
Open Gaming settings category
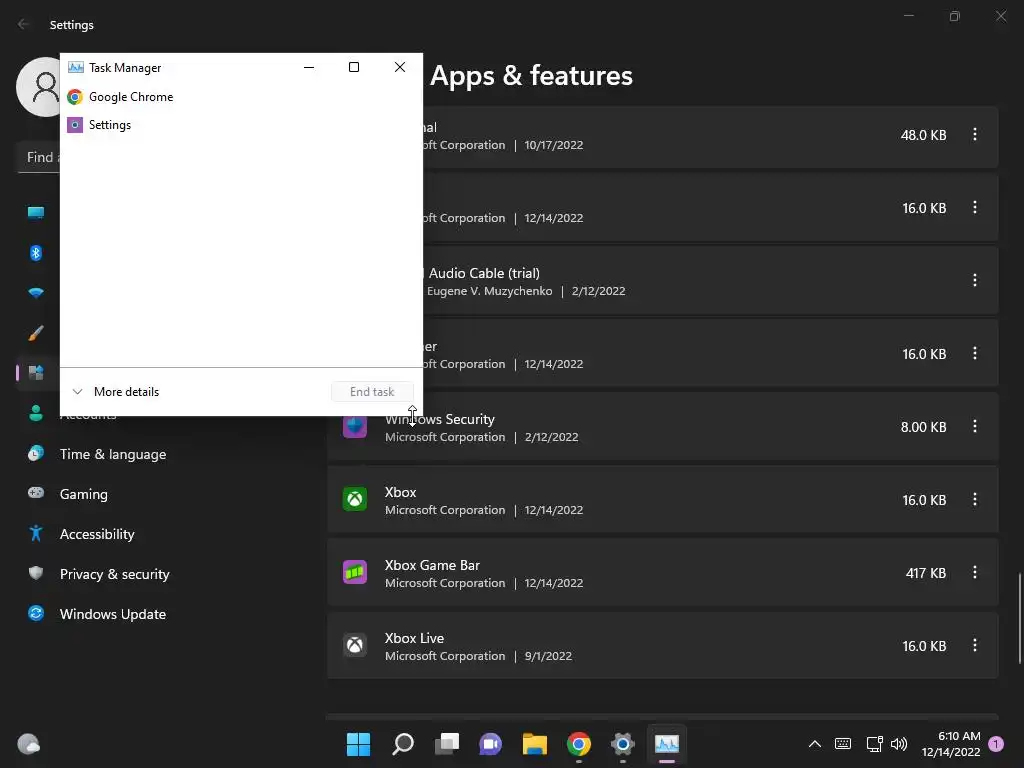84,494
